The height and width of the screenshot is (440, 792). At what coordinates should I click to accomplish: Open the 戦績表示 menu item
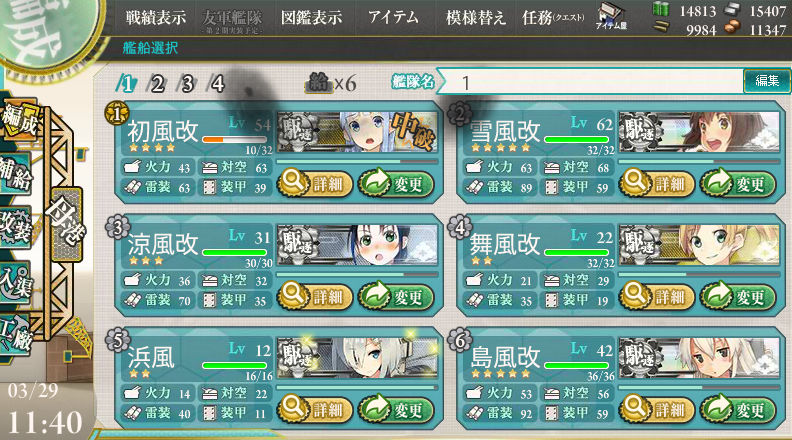(x=155, y=18)
